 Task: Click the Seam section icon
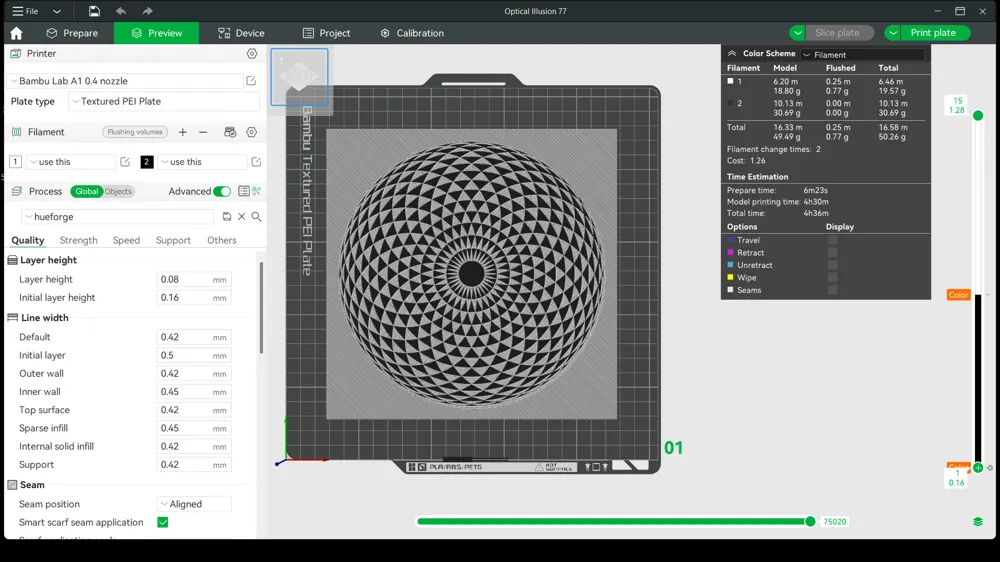(x=12, y=485)
